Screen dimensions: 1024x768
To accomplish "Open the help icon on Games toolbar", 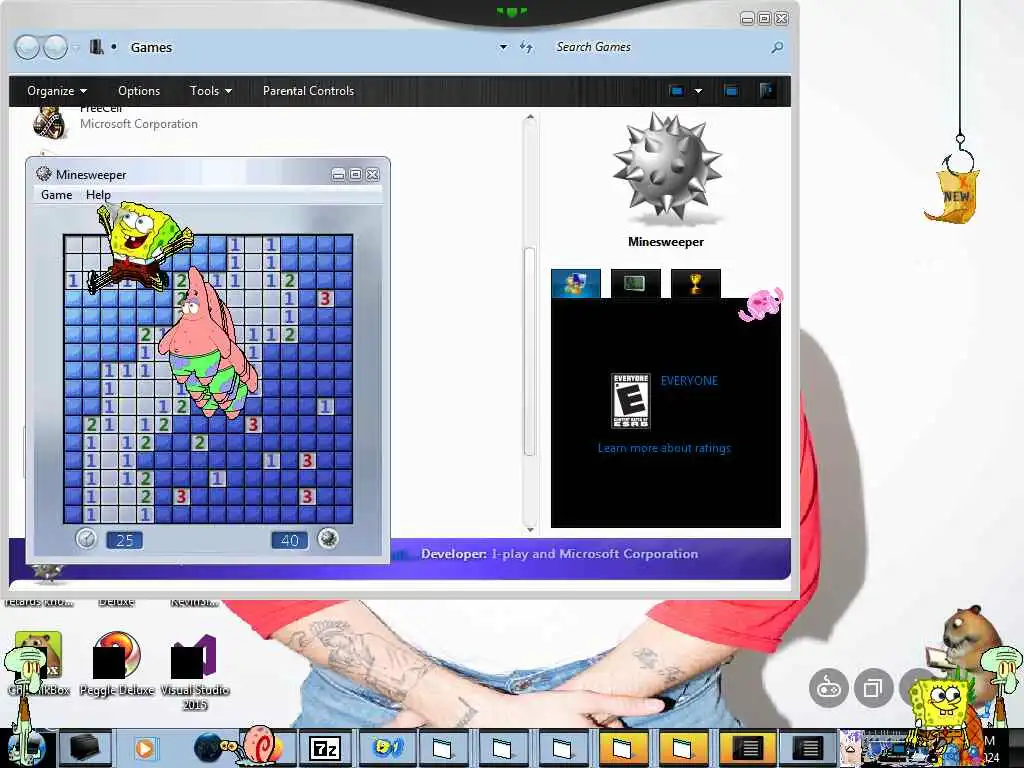I will pyautogui.click(x=767, y=91).
